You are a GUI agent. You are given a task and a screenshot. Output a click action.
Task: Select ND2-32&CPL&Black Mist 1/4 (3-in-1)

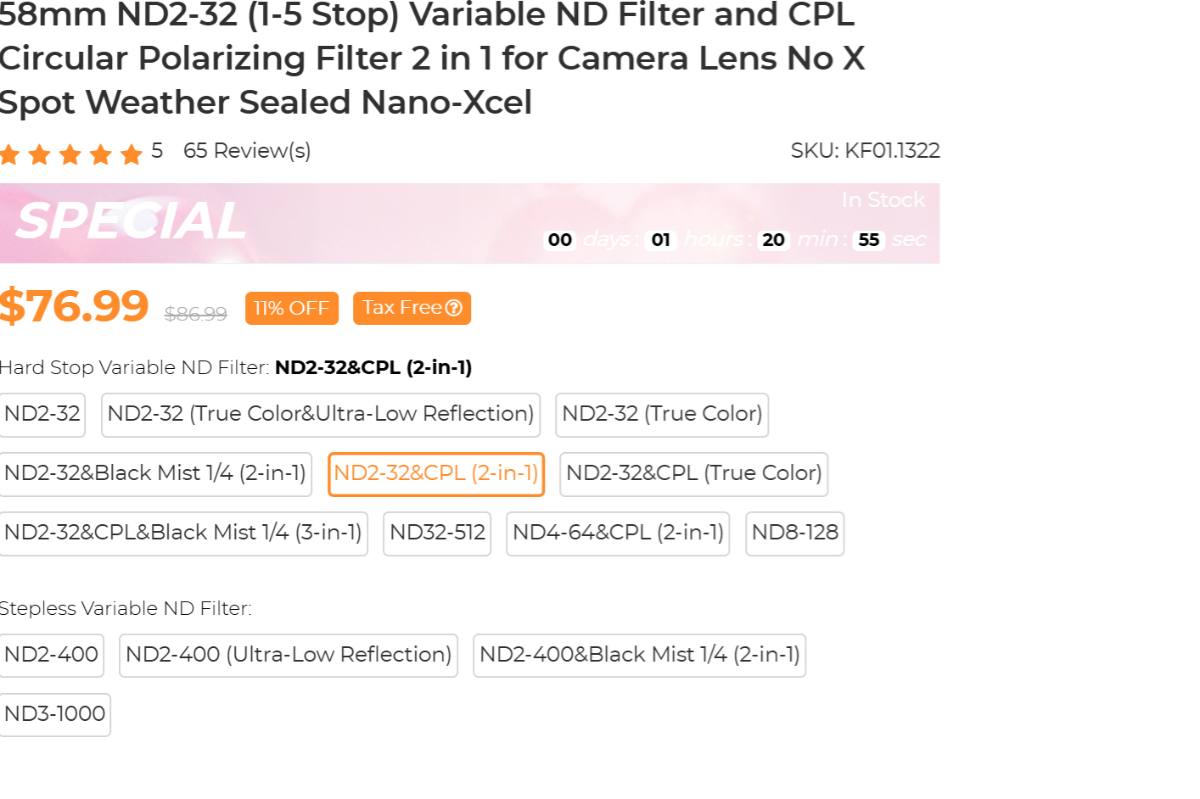[183, 533]
